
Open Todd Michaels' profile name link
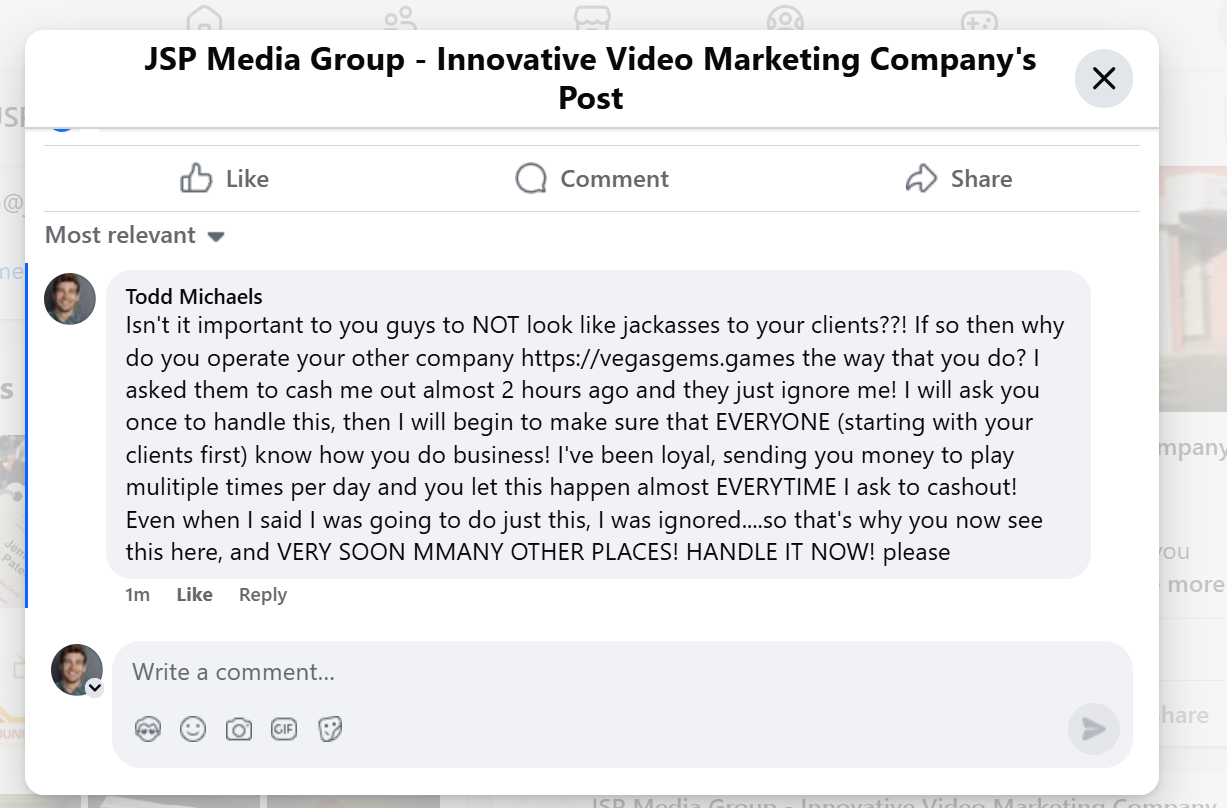coord(194,297)
